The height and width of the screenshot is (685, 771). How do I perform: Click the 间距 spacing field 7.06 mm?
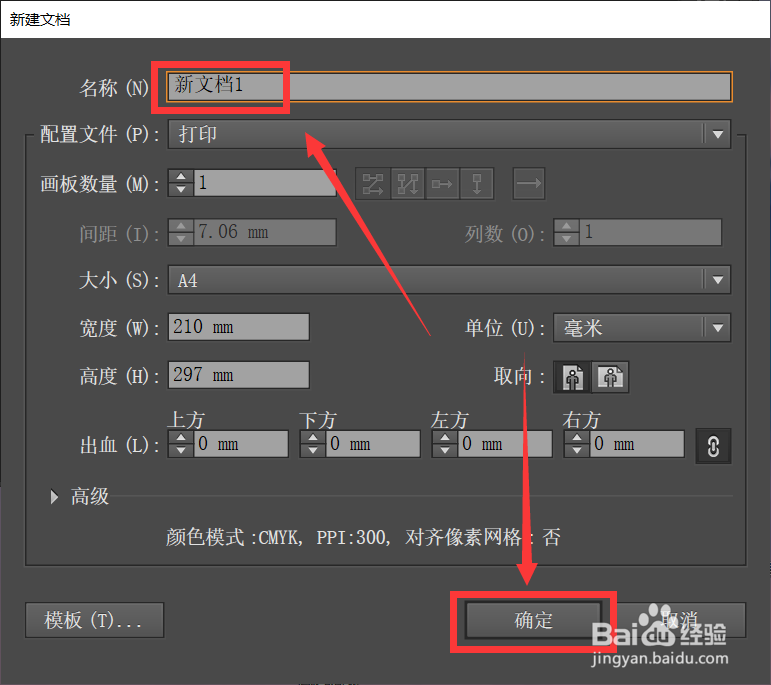pos(265,232)
